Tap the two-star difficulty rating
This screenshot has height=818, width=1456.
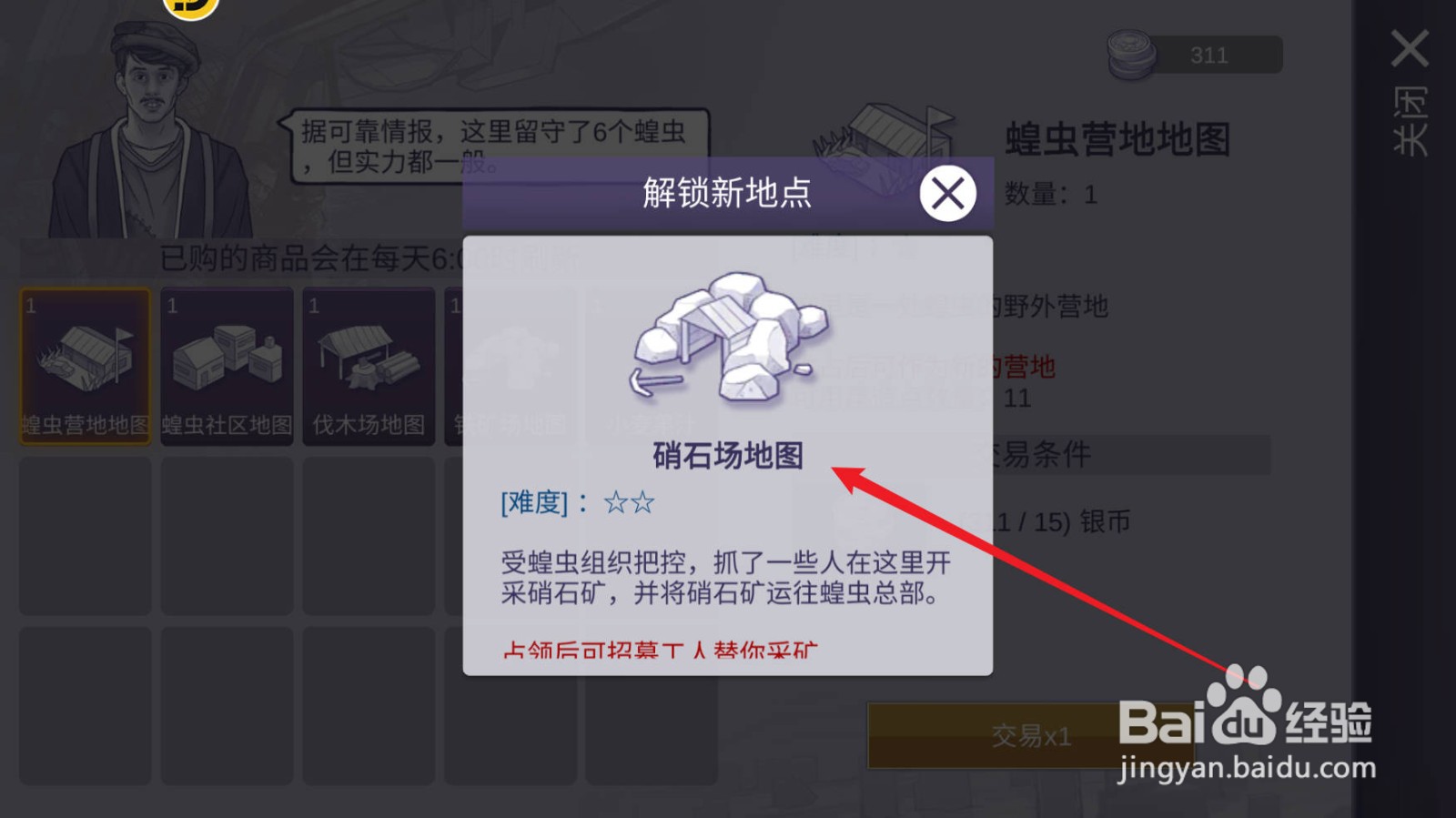629,502
